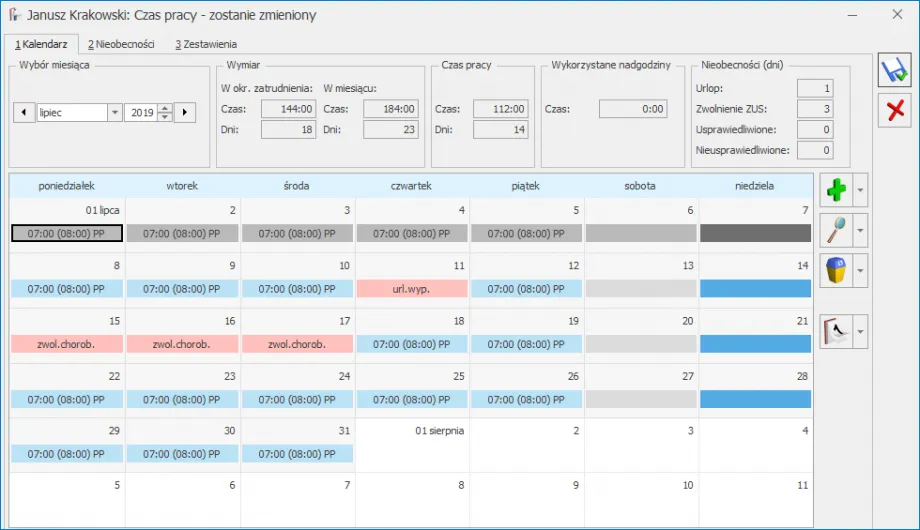Click the year input field showing 2019
The width and height of the screenshot is (920, 530).
point(141,113)
